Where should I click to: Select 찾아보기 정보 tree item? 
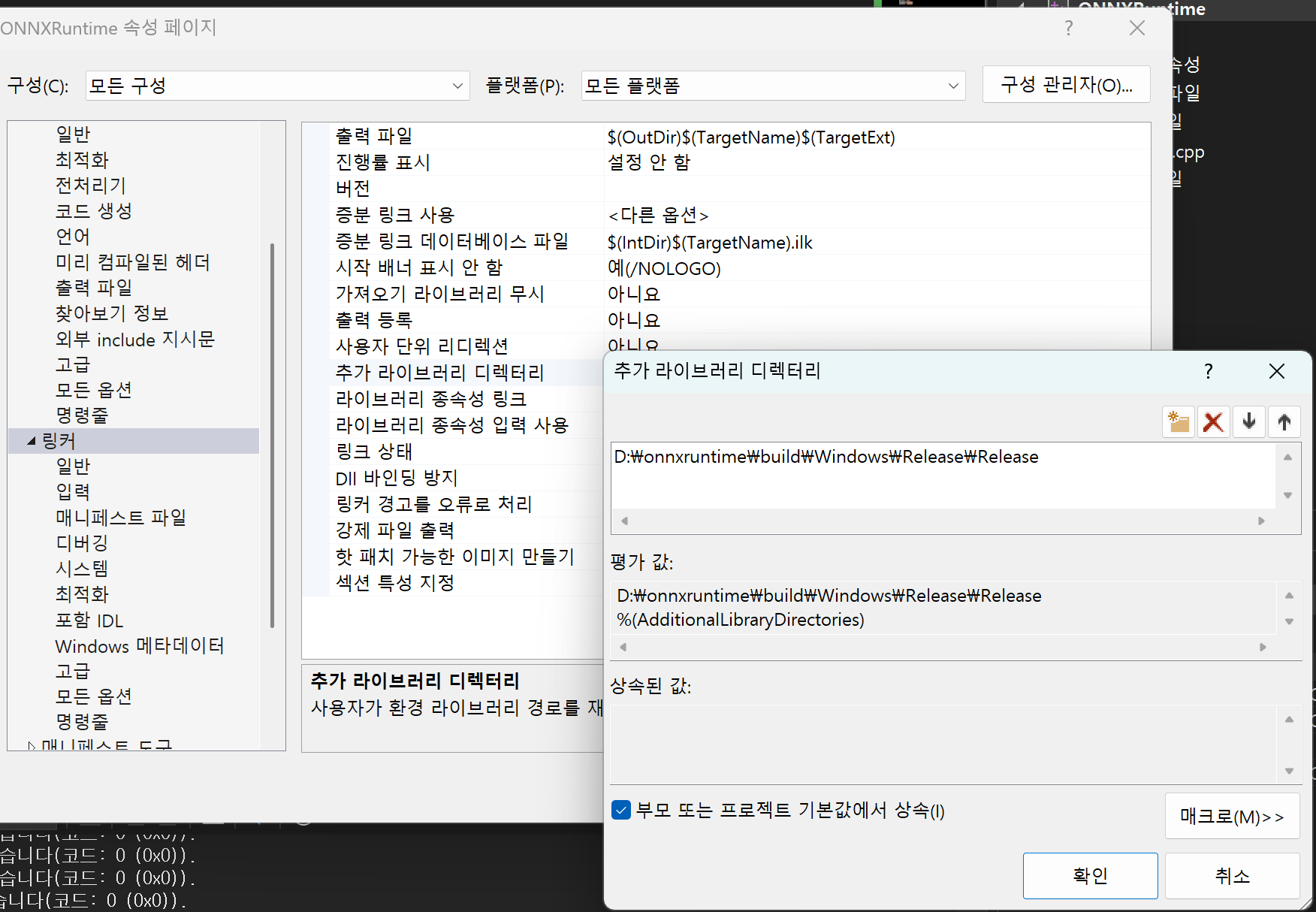112,313
